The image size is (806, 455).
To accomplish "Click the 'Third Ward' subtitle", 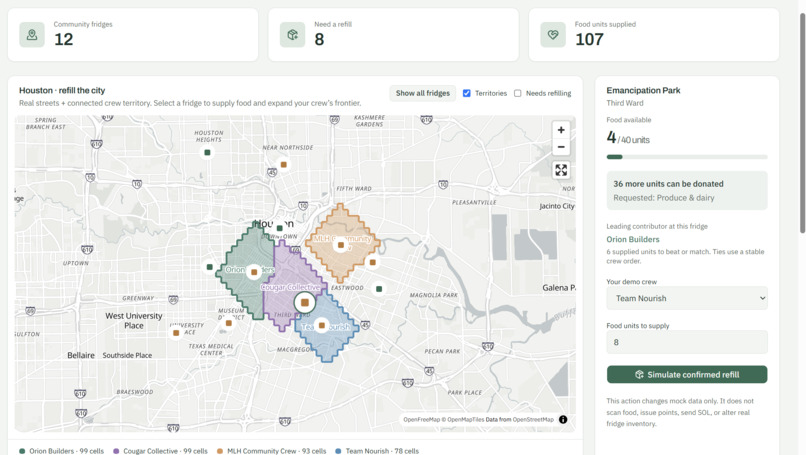I will click(x=625, y=103).
